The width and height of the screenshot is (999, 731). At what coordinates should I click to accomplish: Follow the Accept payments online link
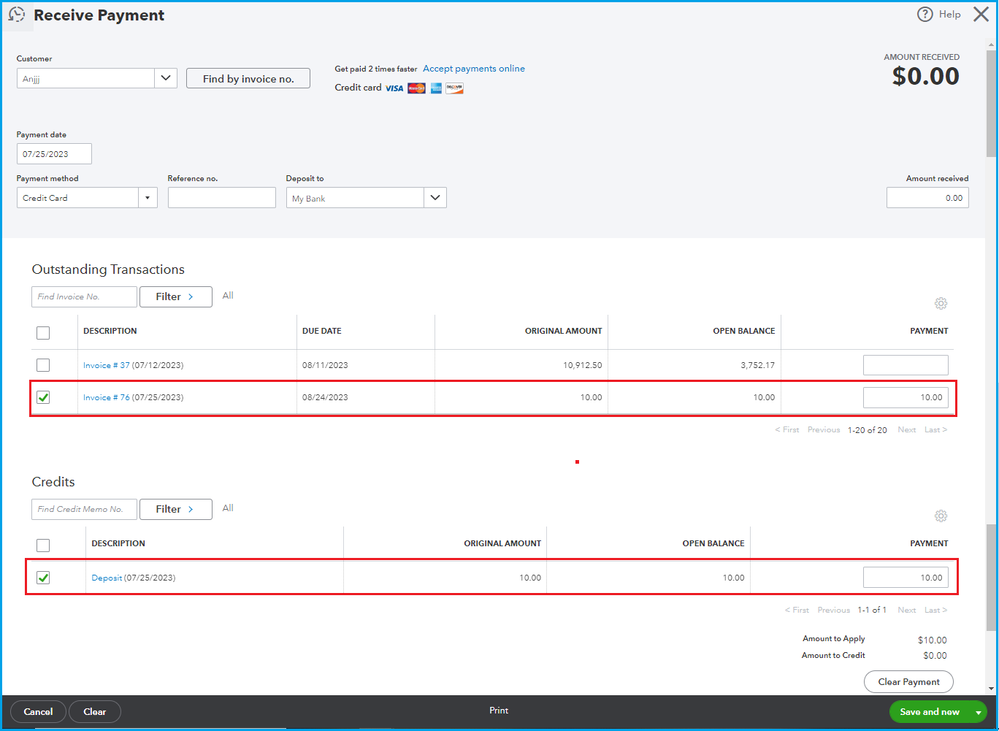[x=474, y=68]
